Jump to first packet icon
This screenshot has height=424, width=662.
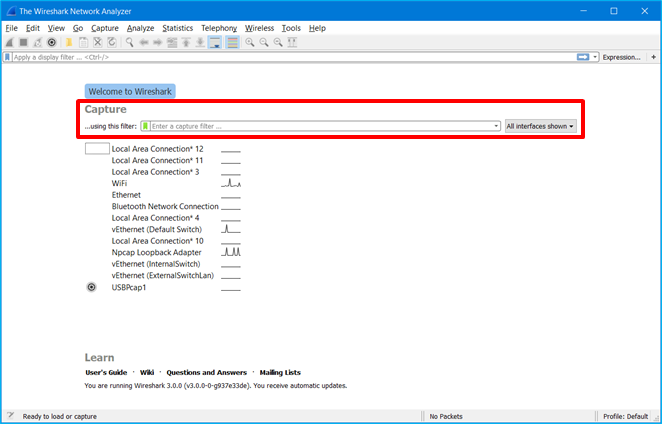pyautogui.click(x=186, y=42)
